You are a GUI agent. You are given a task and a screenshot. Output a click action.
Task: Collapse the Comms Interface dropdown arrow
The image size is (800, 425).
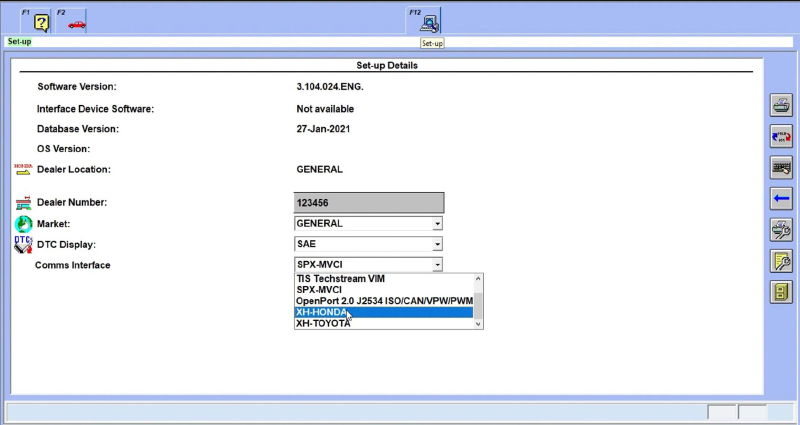[437, 265]
